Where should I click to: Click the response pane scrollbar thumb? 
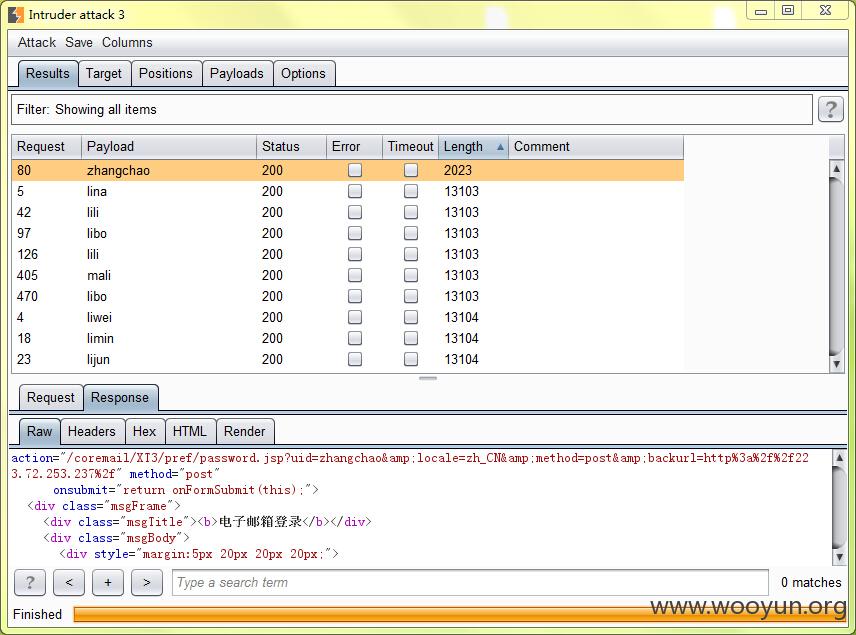[x=839, y=506]
